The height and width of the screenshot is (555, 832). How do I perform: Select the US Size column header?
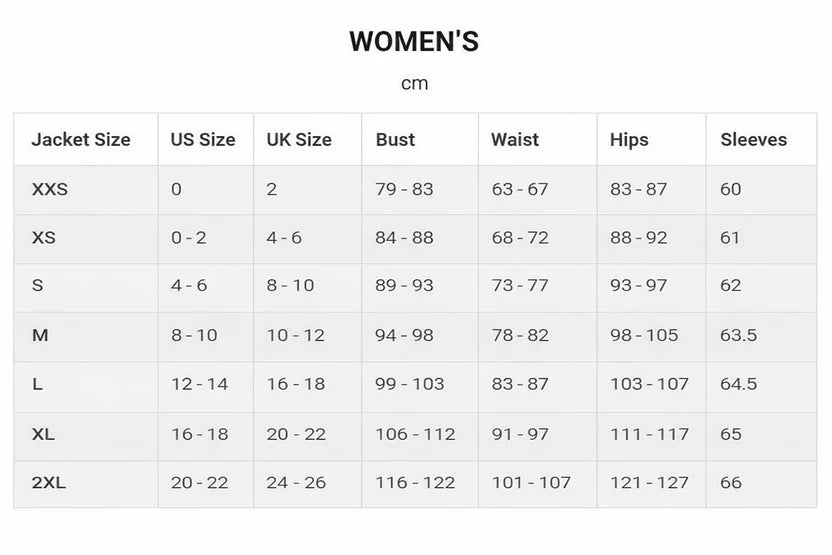click(x=203, y=140)
